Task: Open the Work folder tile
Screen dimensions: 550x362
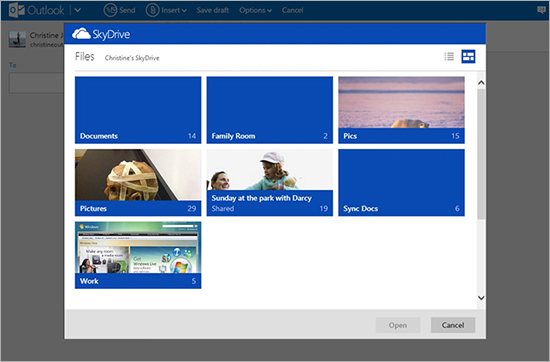Action: point(138,255)
